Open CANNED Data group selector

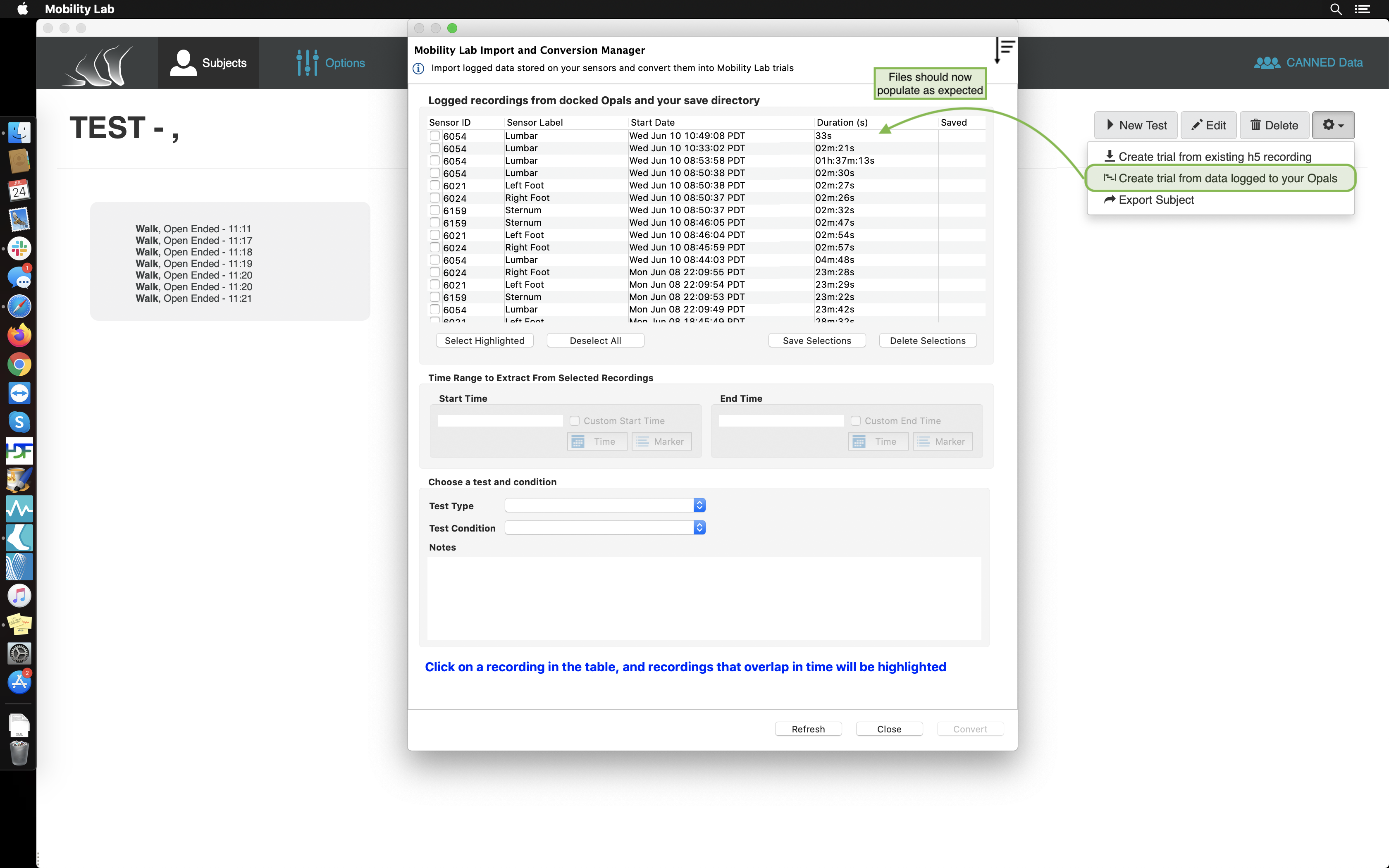click(1308, 62)
